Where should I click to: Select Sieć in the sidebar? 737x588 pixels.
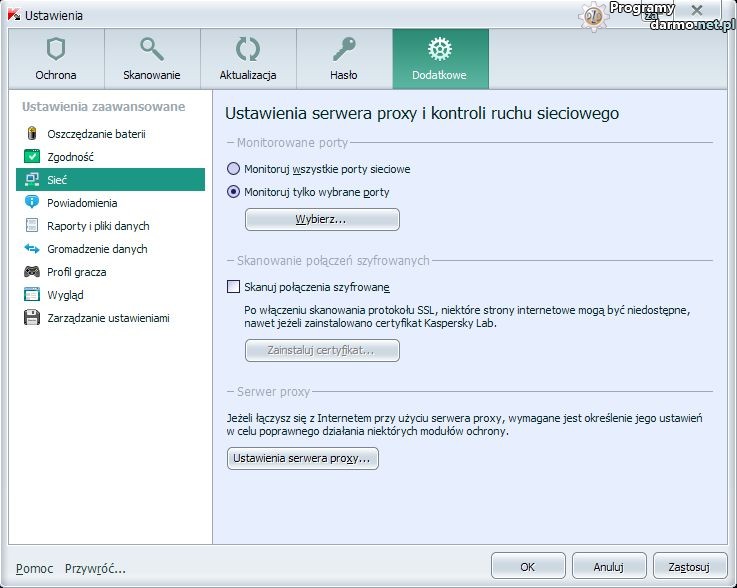tap(110, 180)
